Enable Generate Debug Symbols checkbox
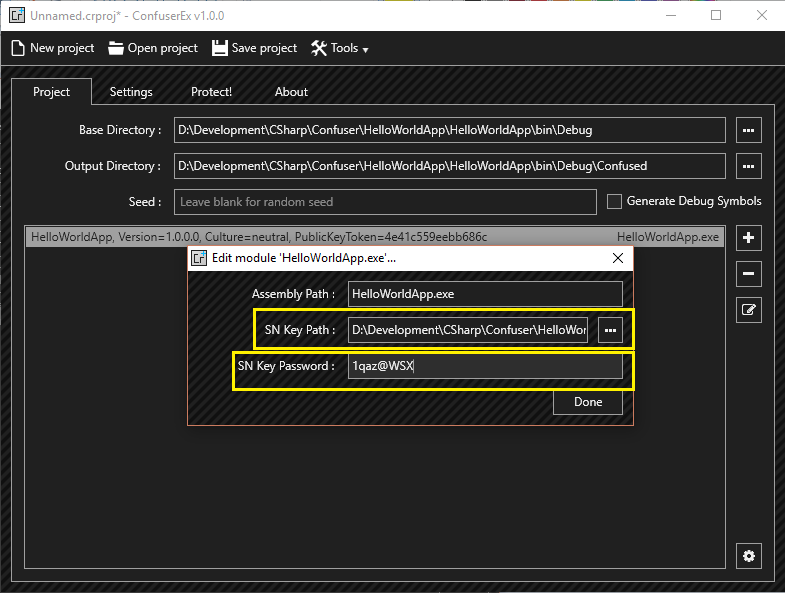The image size is (785, 593). coord(614,201)
